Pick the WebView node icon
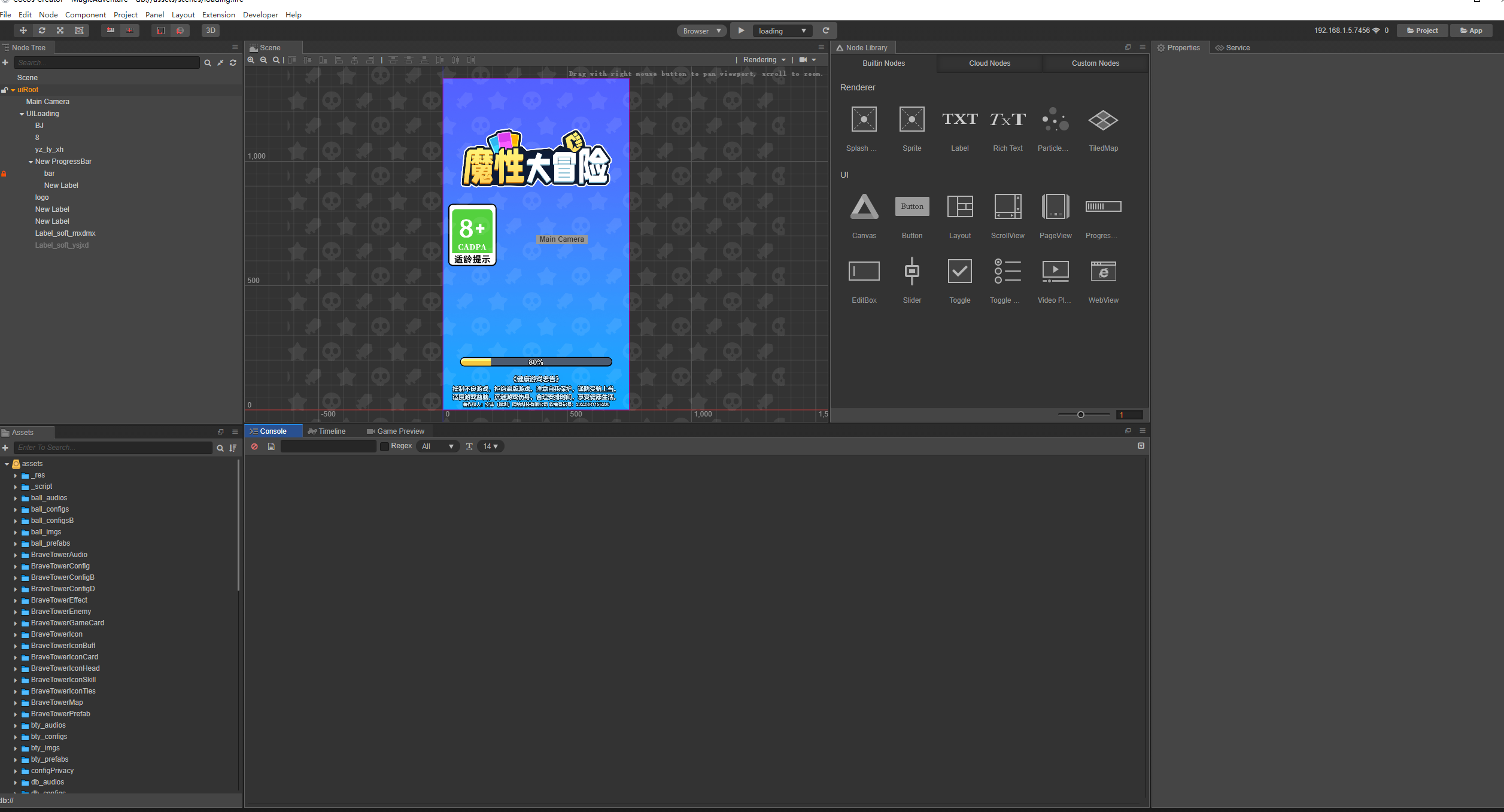This screenshot has height=812, width=1504. (x=1103, y=271)
